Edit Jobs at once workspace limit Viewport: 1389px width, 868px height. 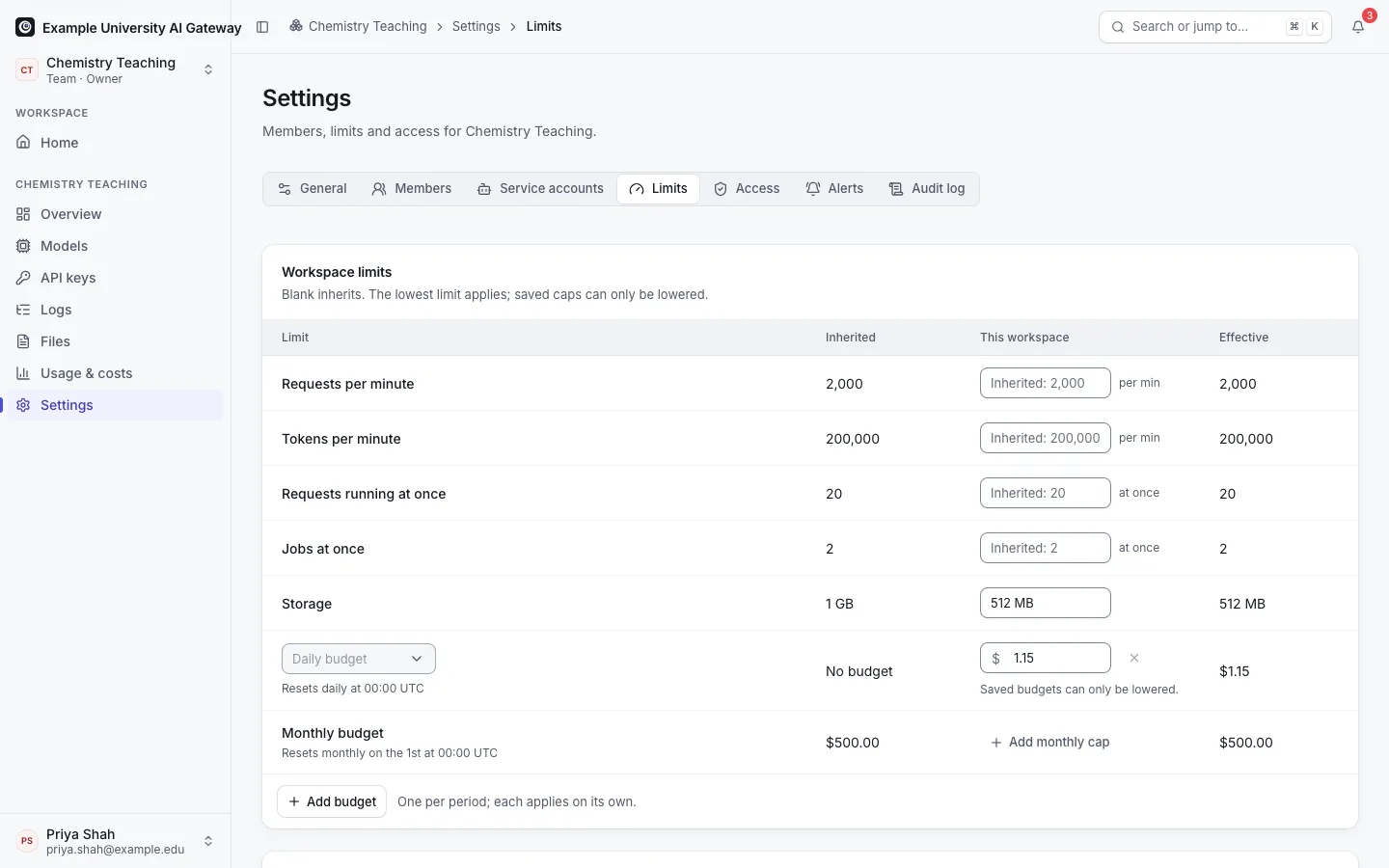1046,548
